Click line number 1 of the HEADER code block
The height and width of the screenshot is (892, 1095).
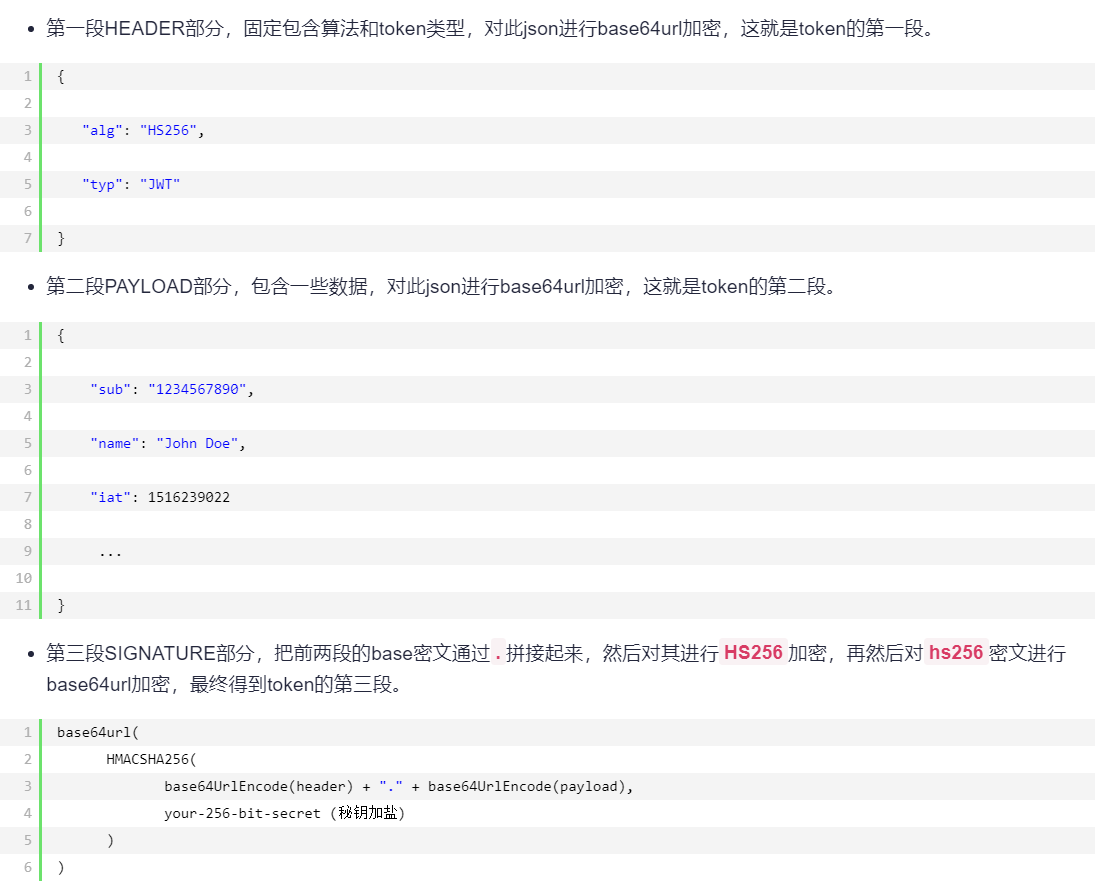27,76
